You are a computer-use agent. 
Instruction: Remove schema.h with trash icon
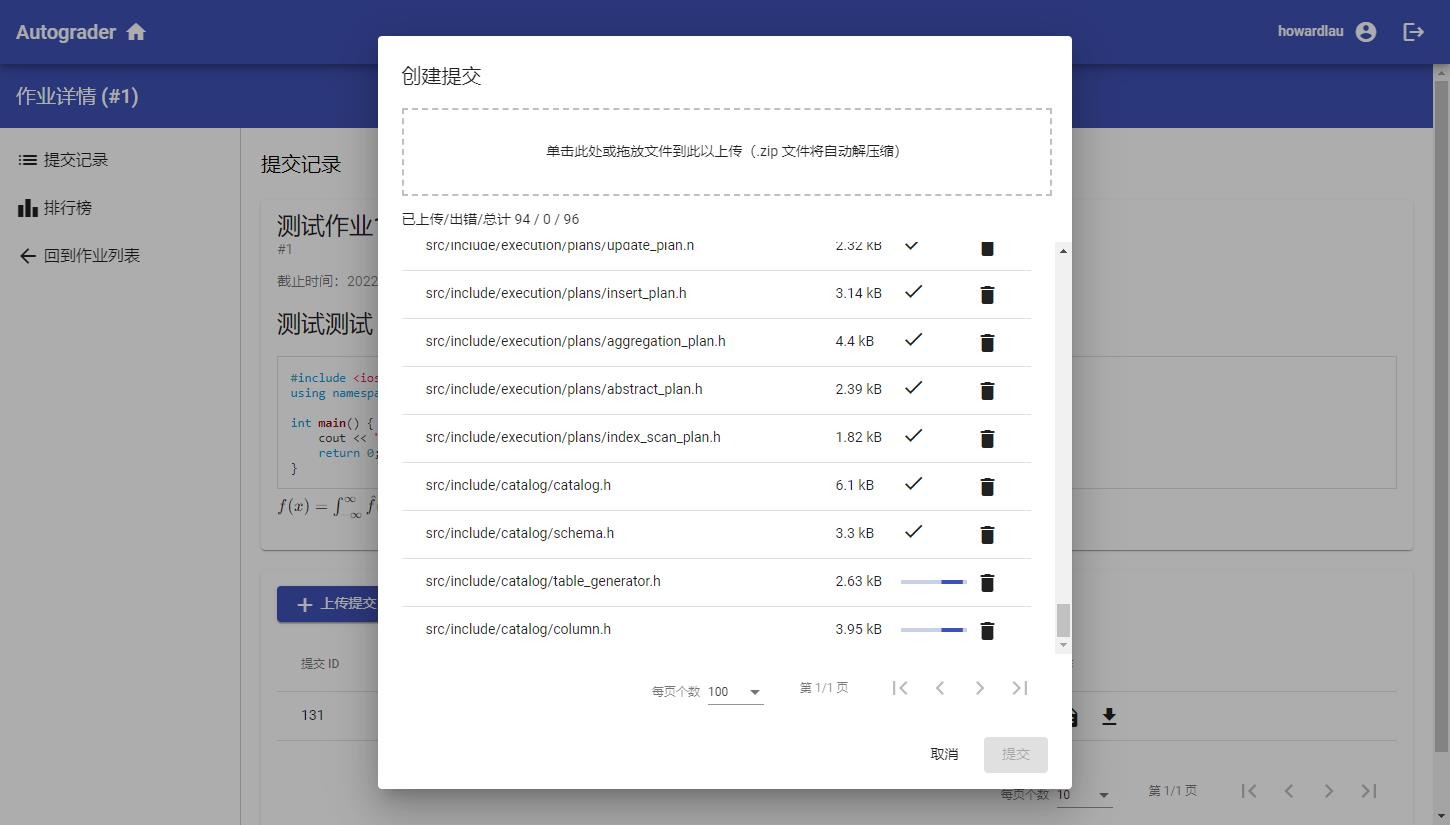pos(987,534)
